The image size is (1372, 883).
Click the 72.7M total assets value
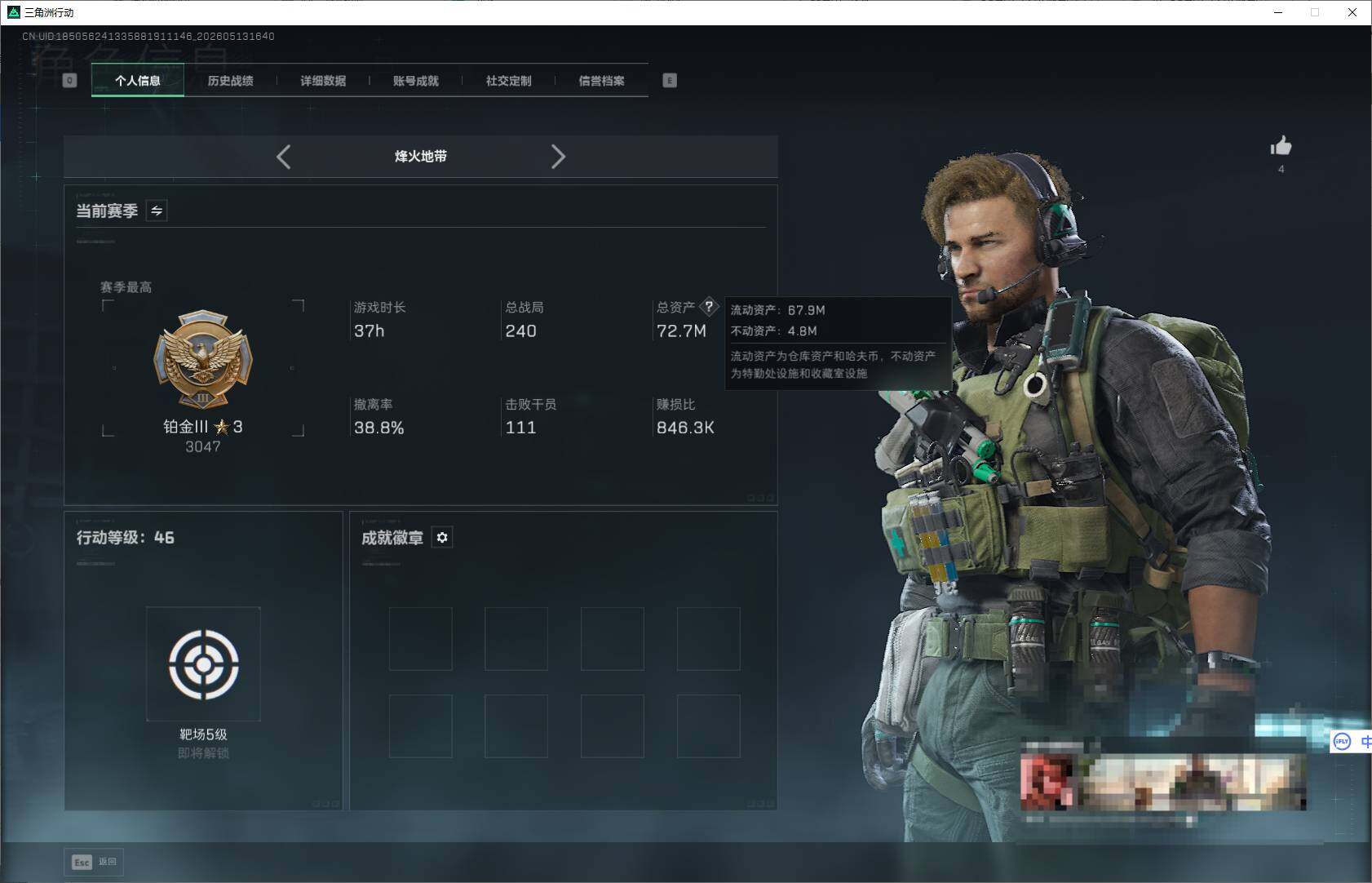(681, 331)
